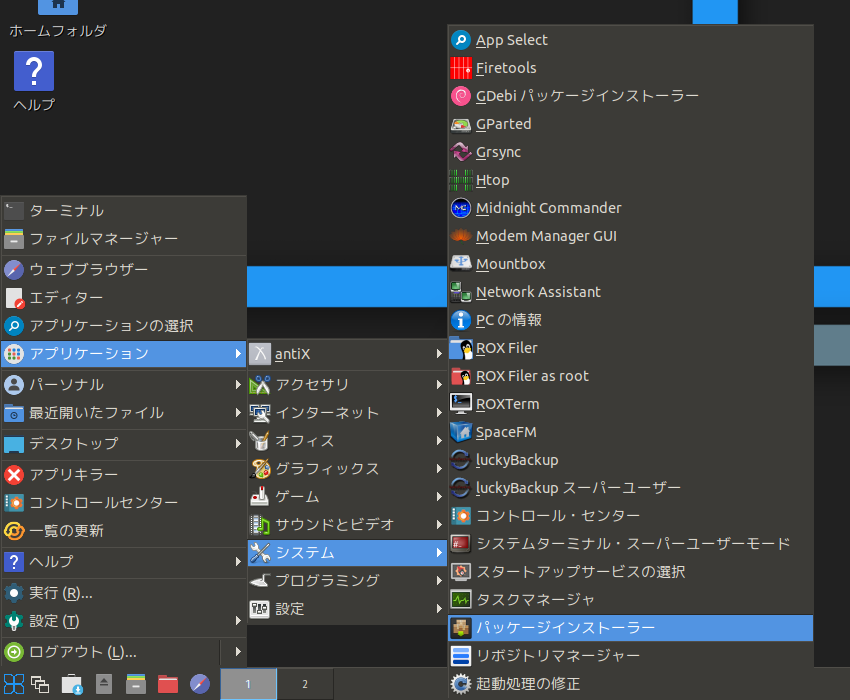Click the taskbar package download icon
This screenshot has width=850, height=700.
click(x=72, y=684)
